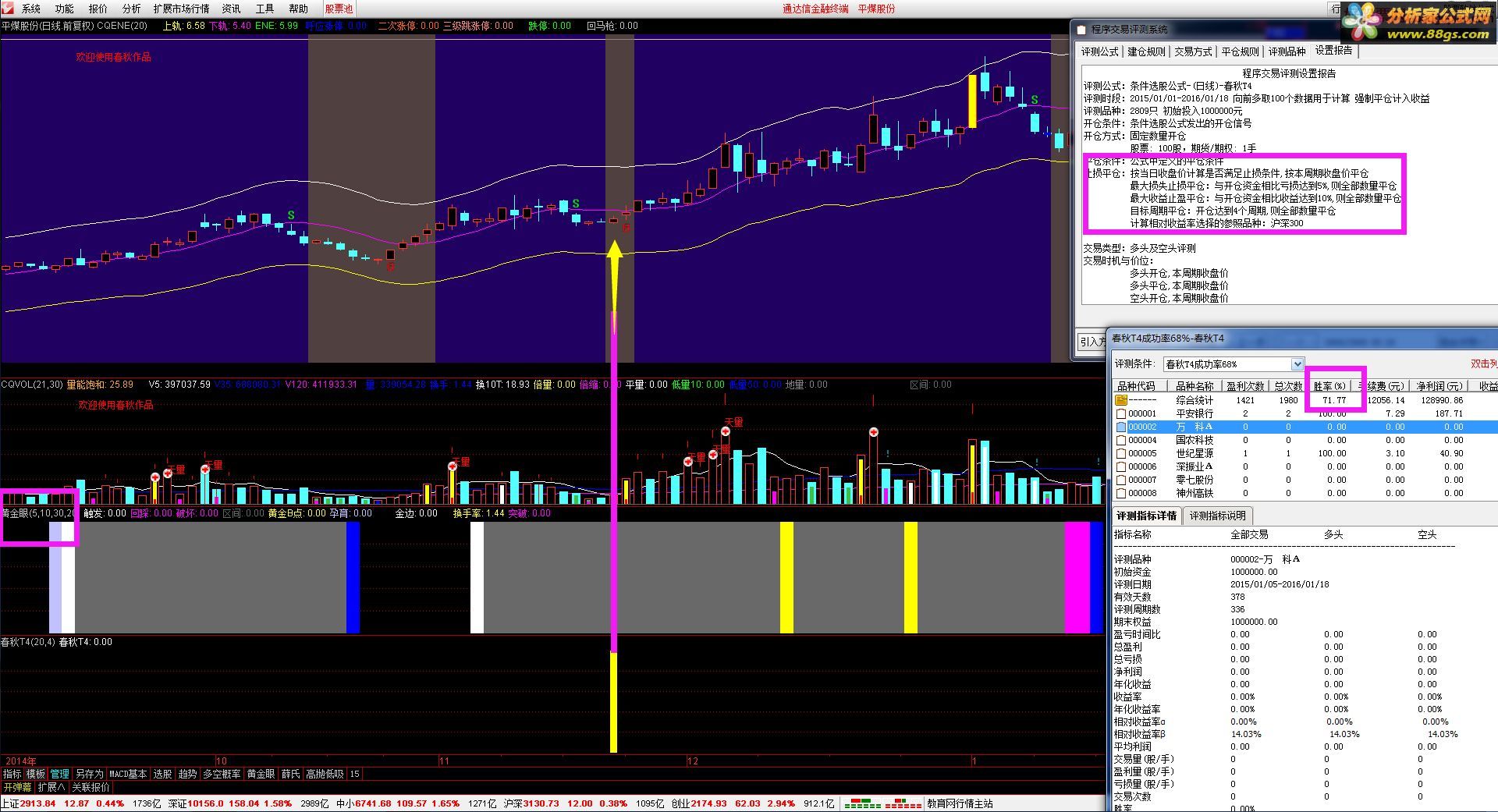
Task: Click the 000008 神州高铁 row icon
Action: tap(1121, 493)
